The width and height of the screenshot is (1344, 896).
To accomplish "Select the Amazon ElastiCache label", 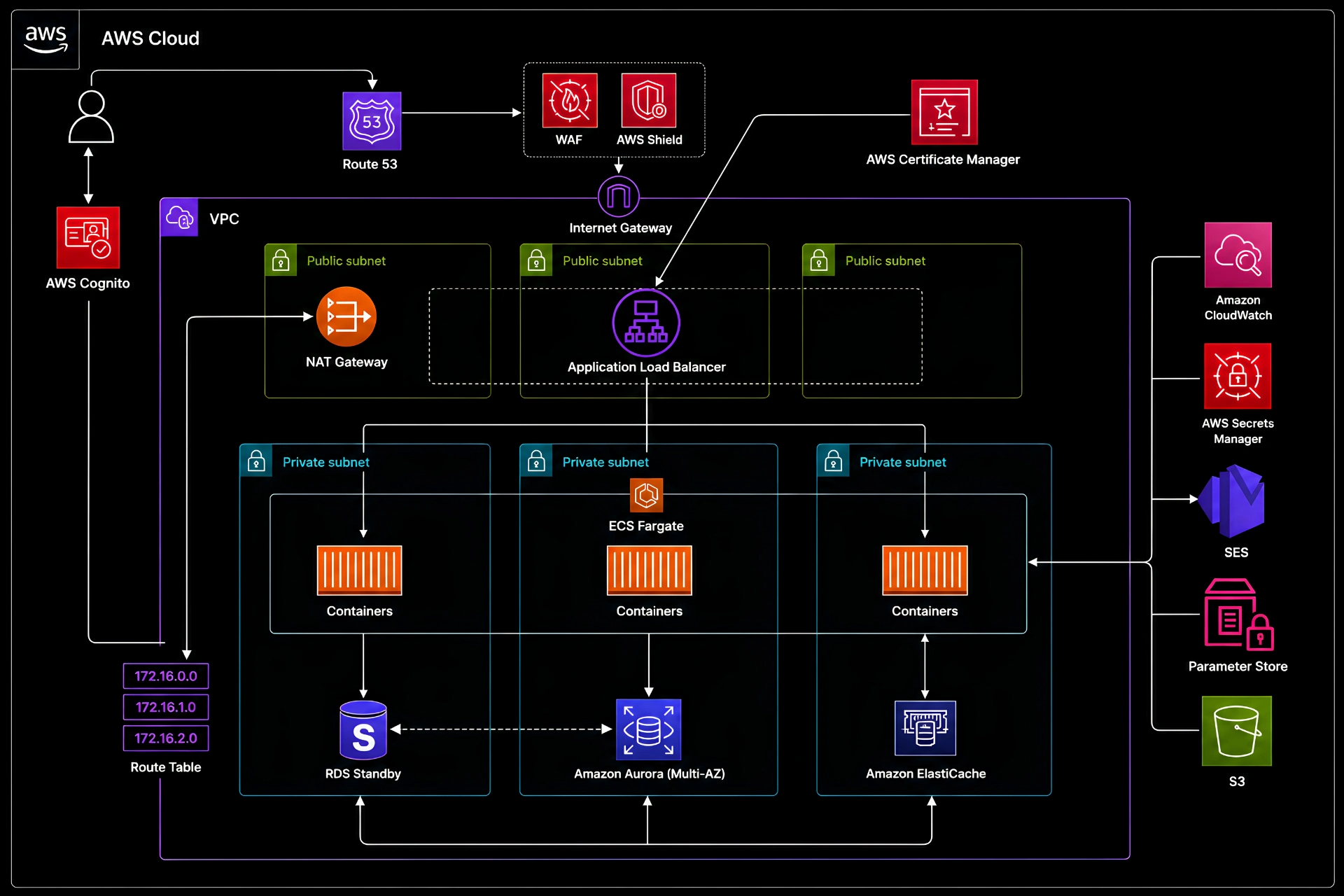I will click(925, 773).
